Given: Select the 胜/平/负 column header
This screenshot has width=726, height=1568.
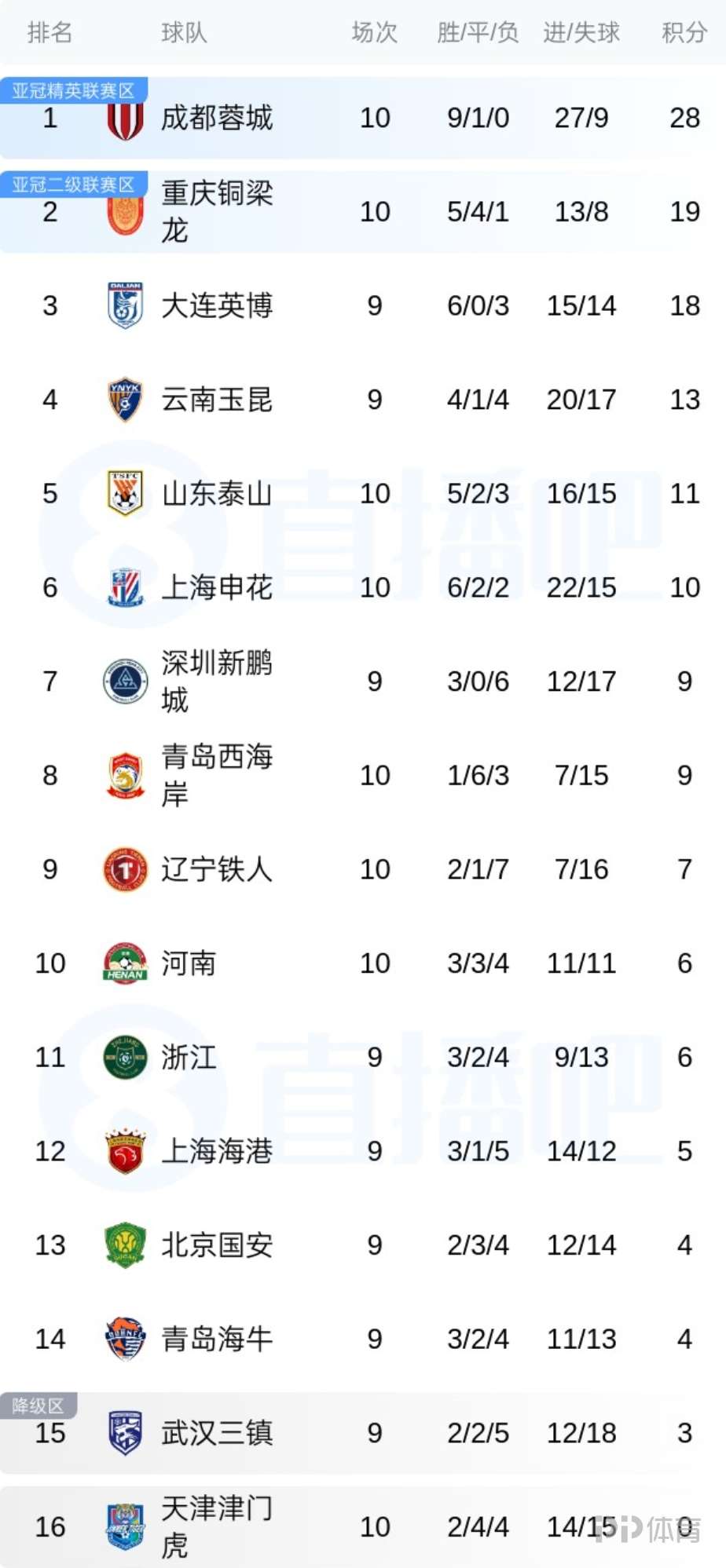Looking at the screenshot, I should (x=478, y=32).
